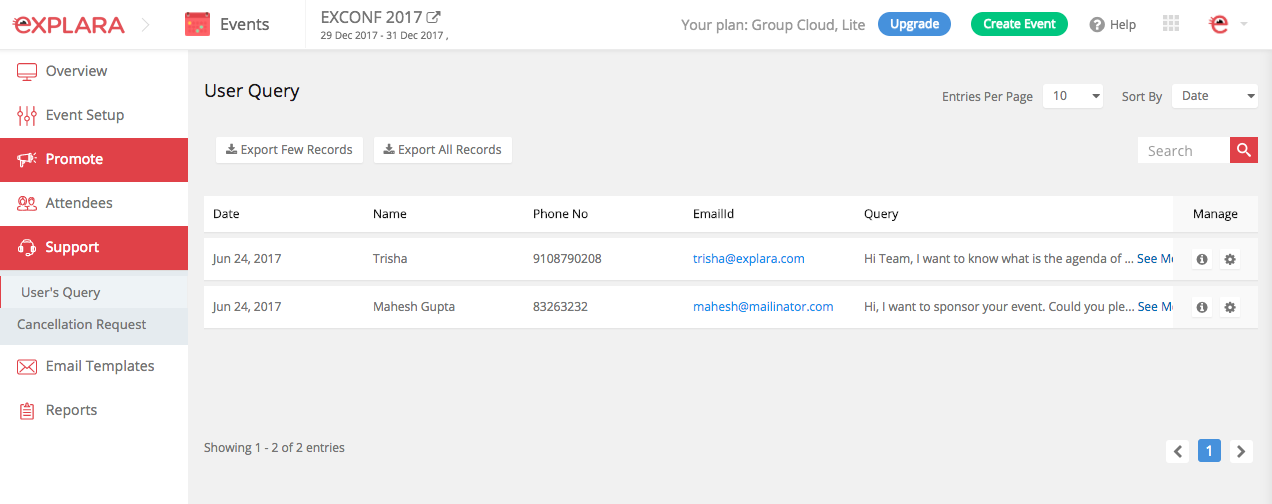
Task: Click the Phone No column header
Action: coord(560,214)
